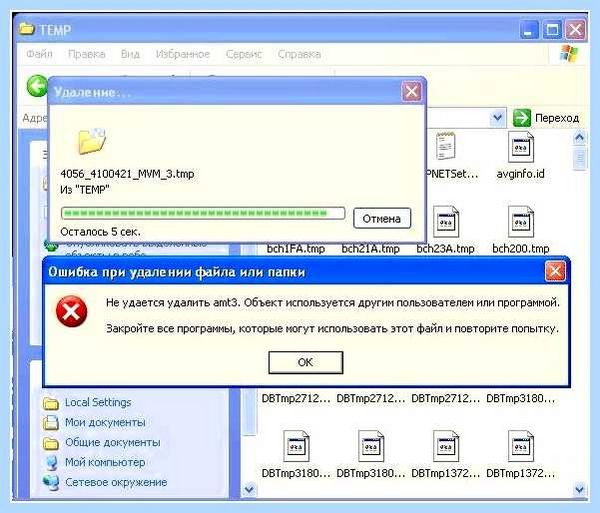The width and height of the screenshot is (600, 513).
Task: Minimize the TEMP window
Action: [x=529, y=30]
